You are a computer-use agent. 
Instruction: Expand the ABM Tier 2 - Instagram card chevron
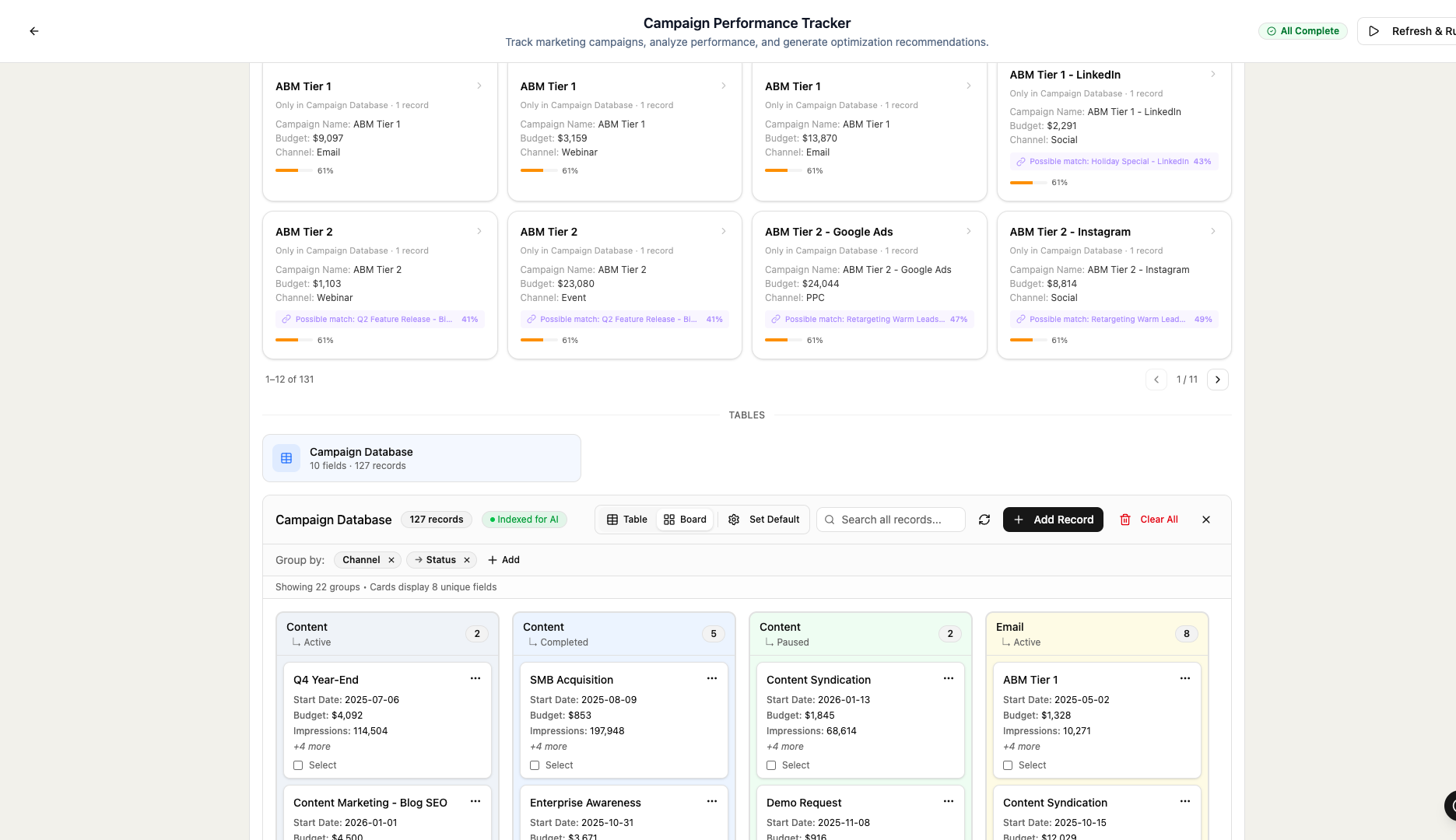click(1212, 231)
